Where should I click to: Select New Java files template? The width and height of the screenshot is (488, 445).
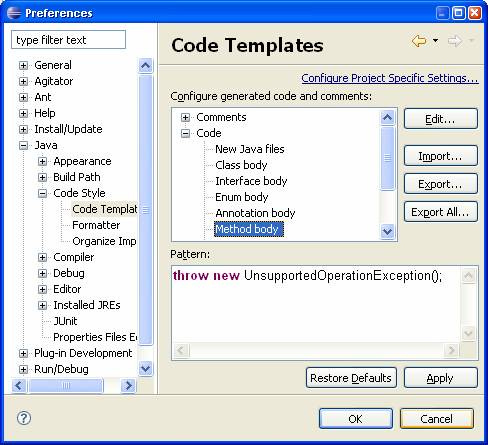tap(250, 149)
